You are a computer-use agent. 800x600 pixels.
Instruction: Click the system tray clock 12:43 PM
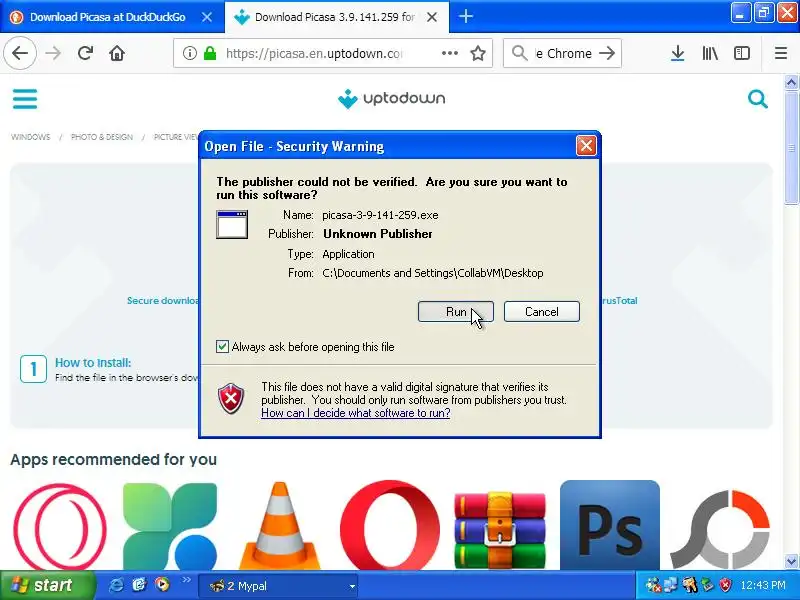(763, 585)
